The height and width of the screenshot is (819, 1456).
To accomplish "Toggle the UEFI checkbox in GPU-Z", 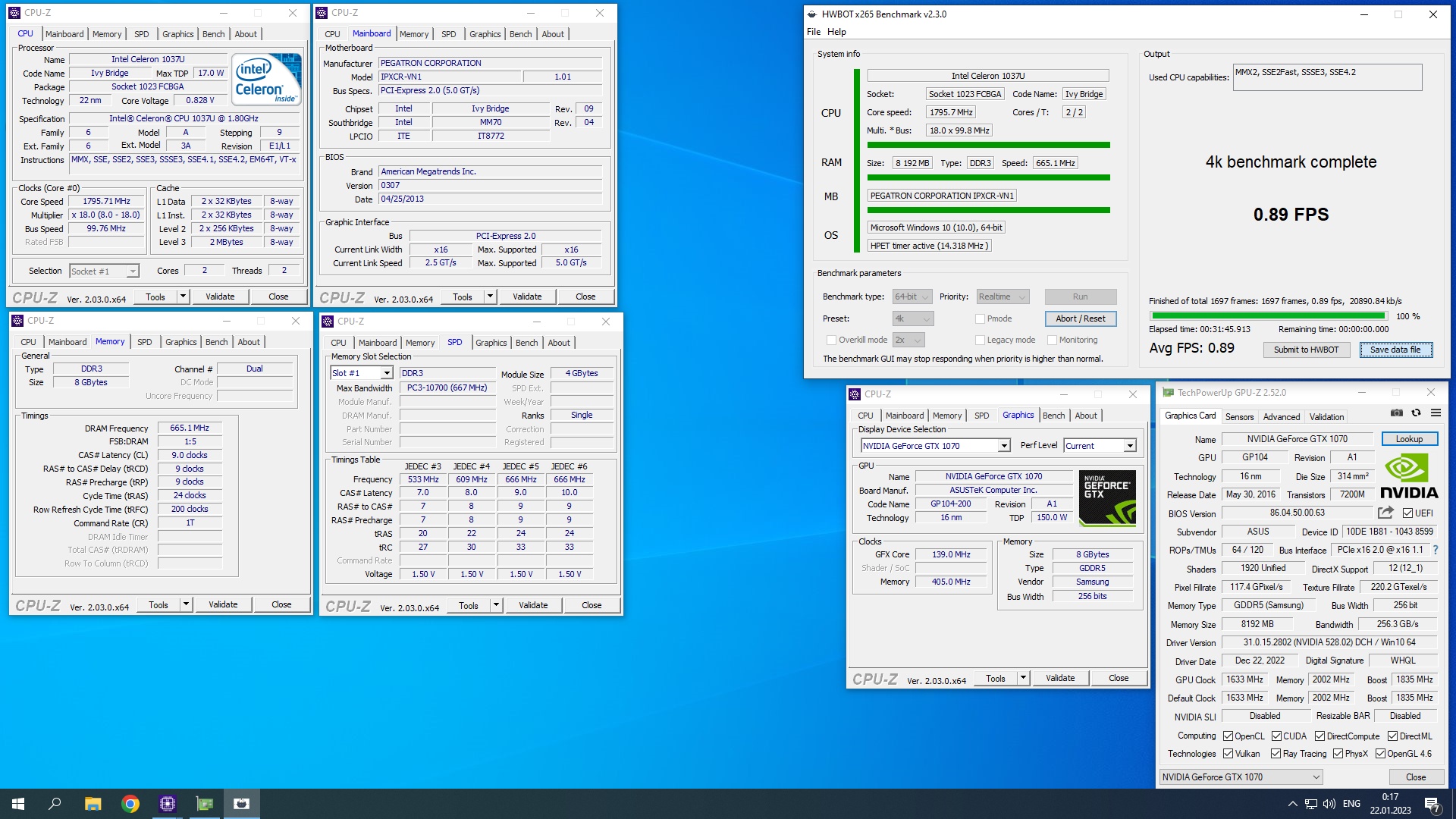I will (x=1407, y=513).
